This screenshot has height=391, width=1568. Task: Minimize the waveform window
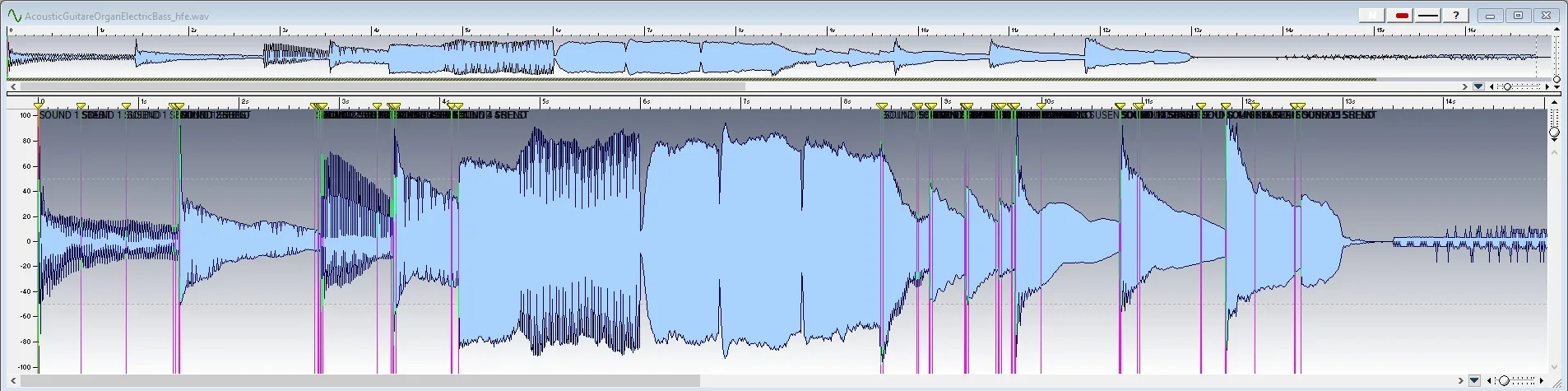1490,16
